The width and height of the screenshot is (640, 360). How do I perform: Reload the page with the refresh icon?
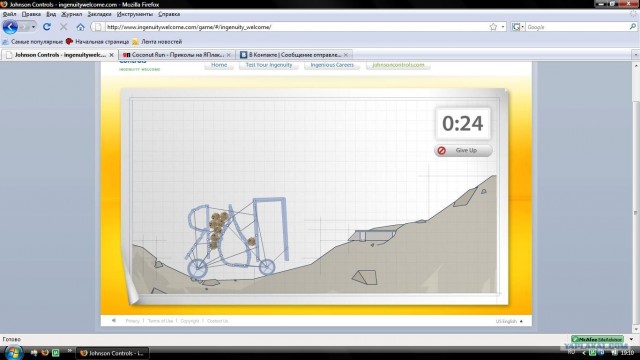[x=47, y=27]
